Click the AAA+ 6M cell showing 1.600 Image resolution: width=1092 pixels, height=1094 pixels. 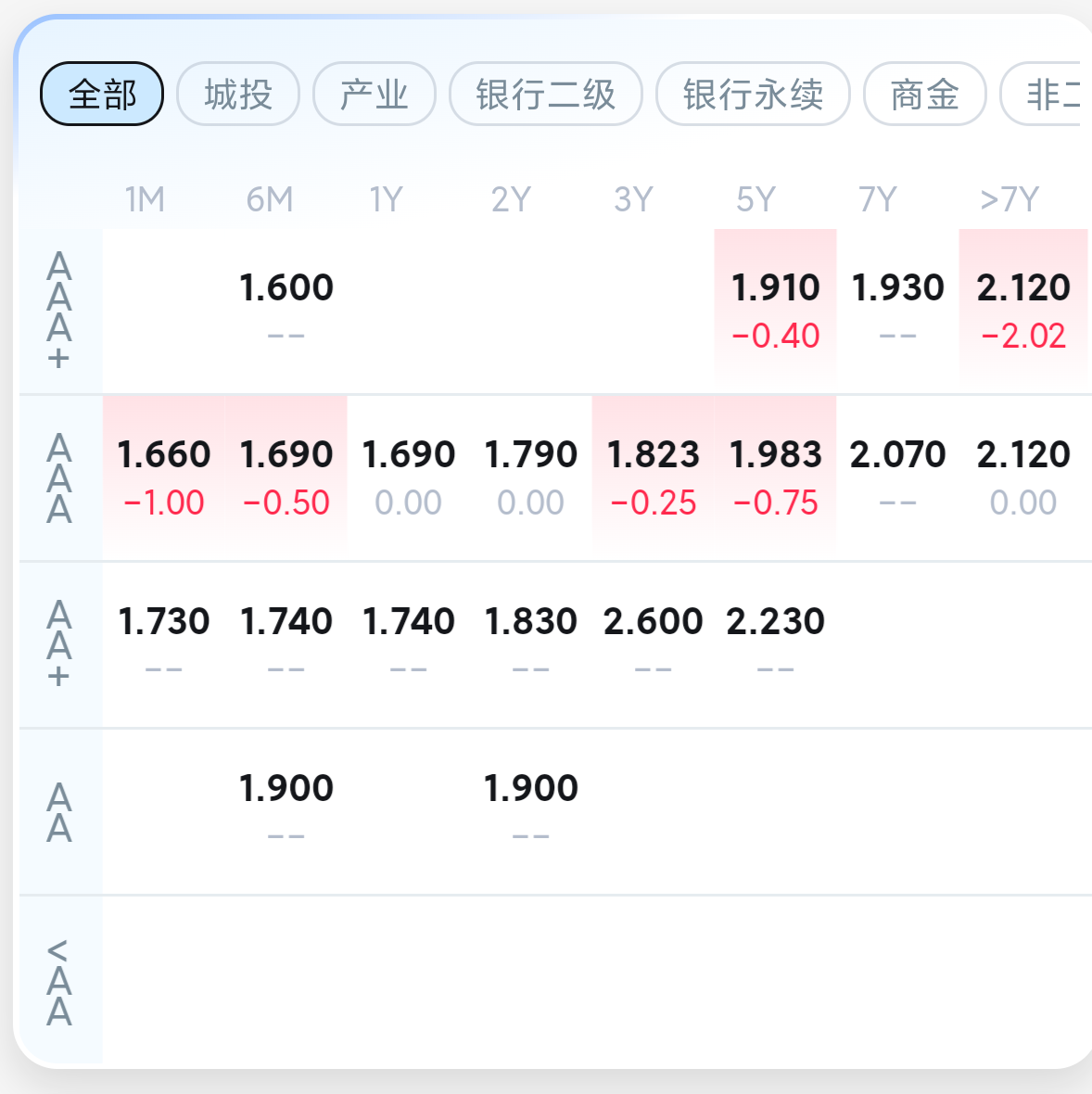coord(286,311)
